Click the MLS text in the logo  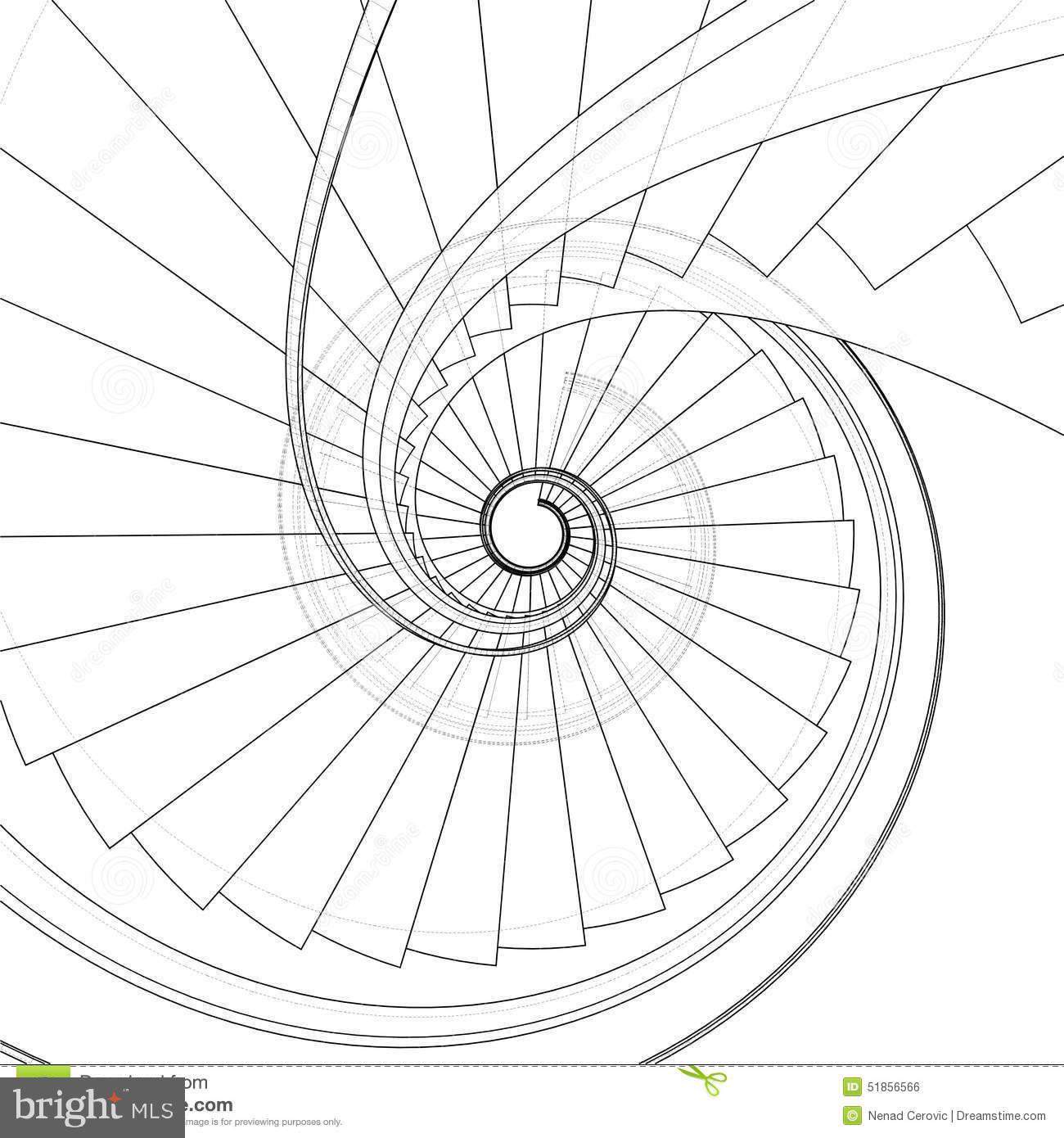click(x=150, y=1110)
